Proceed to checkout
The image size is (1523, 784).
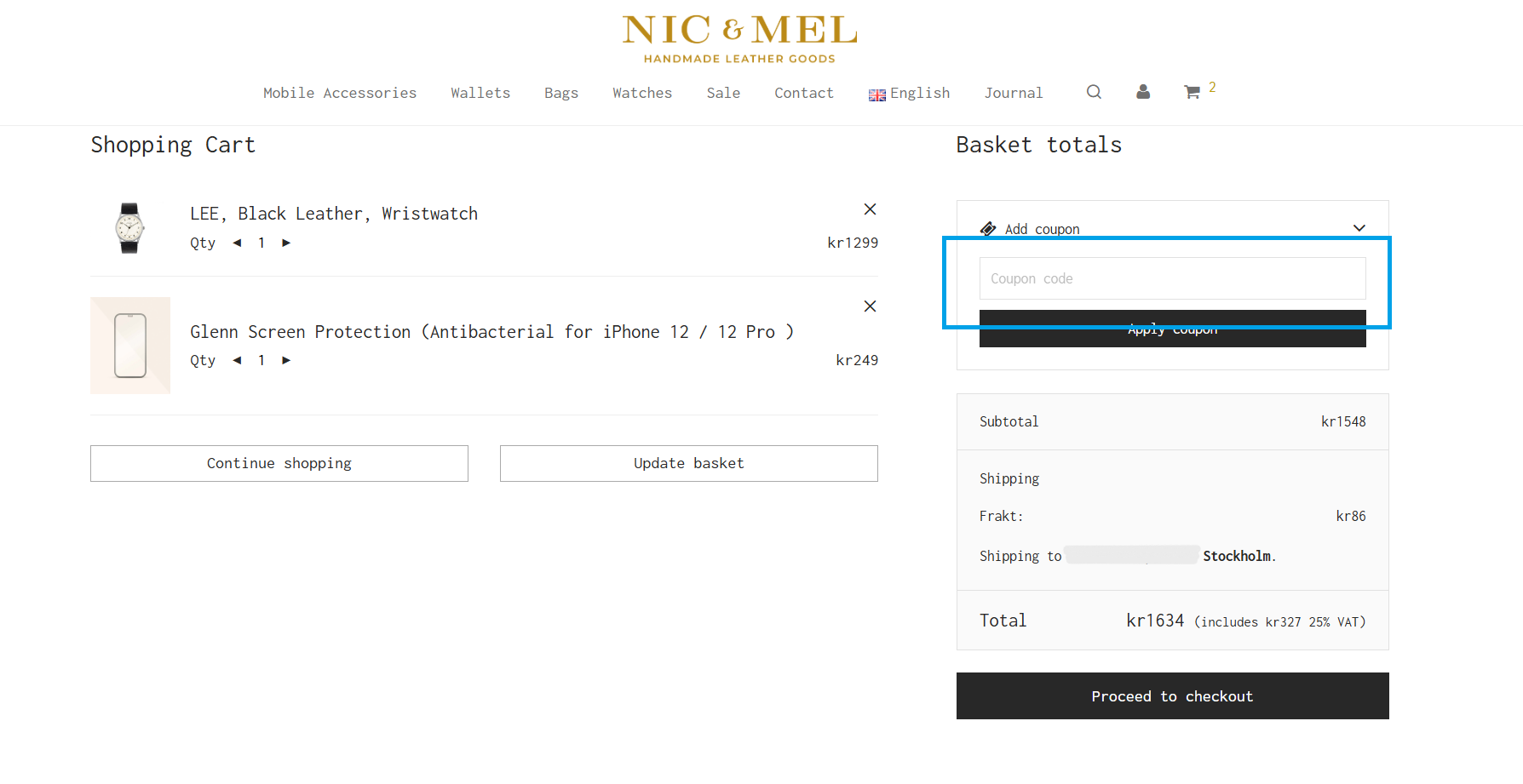tap(1173, 696)
